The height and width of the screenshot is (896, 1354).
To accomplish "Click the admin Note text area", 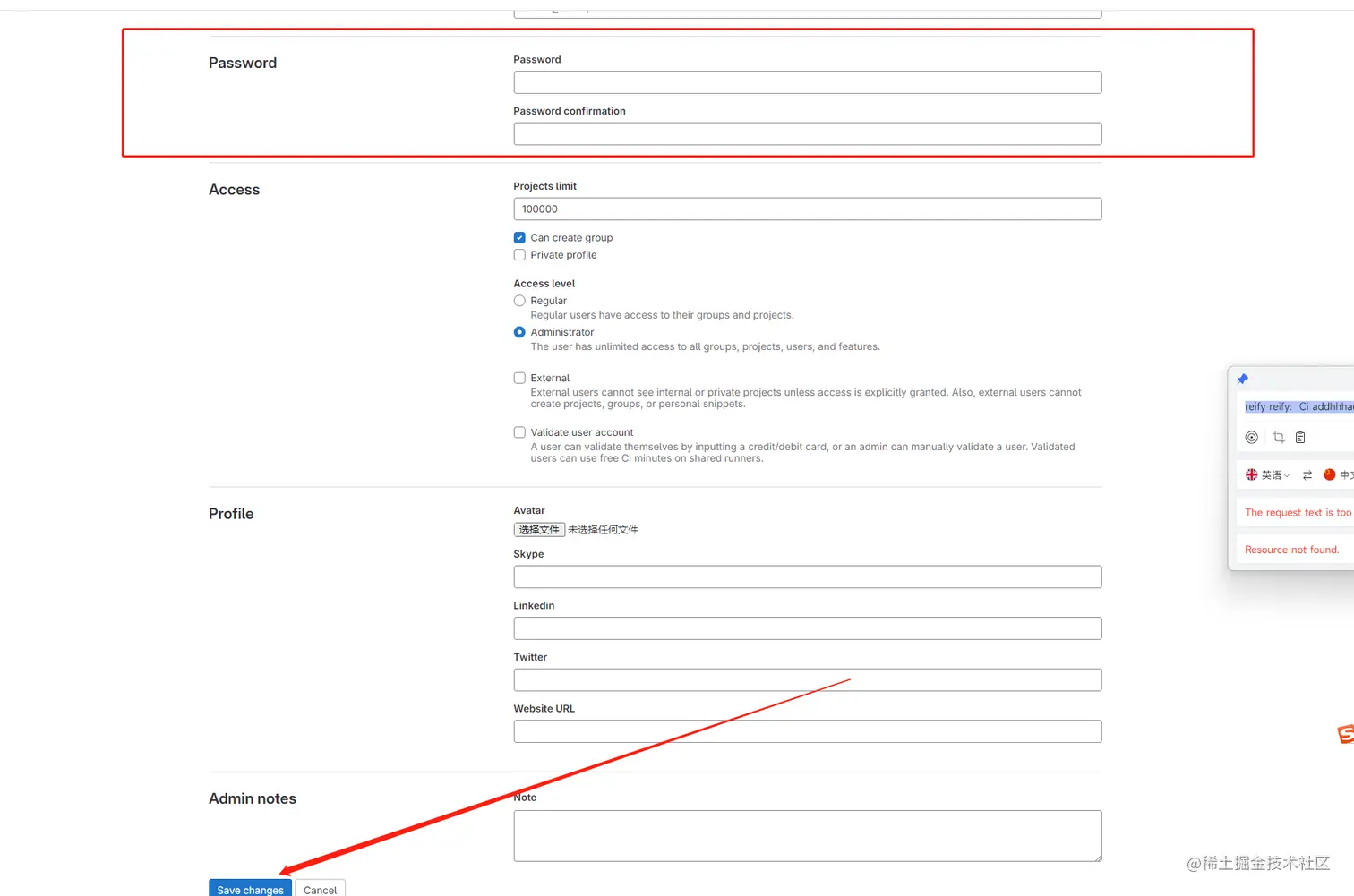I will pos(807,836).
